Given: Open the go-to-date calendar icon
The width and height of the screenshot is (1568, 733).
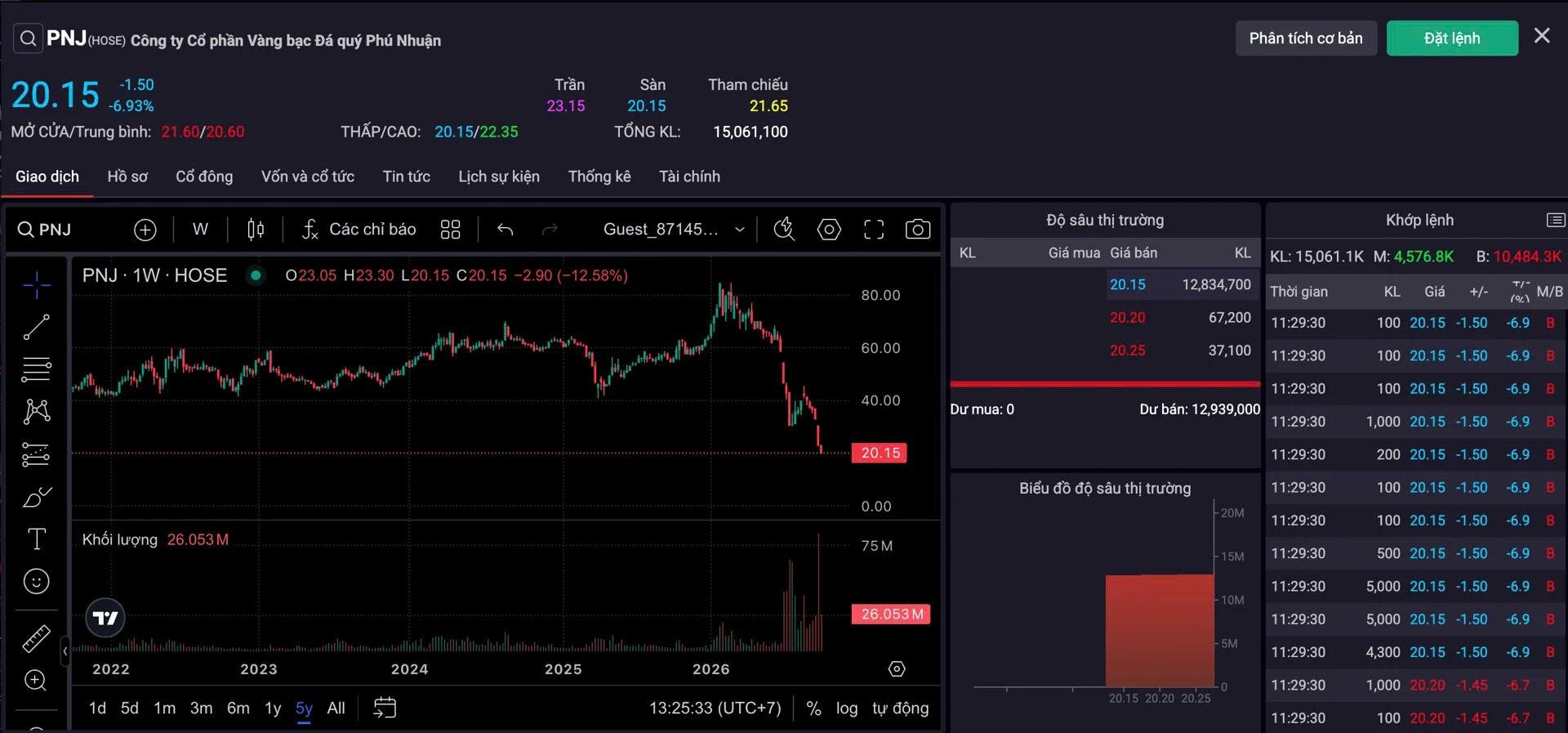Looking at the screenshot, I should pyautogui.click(x=385, y=708).
